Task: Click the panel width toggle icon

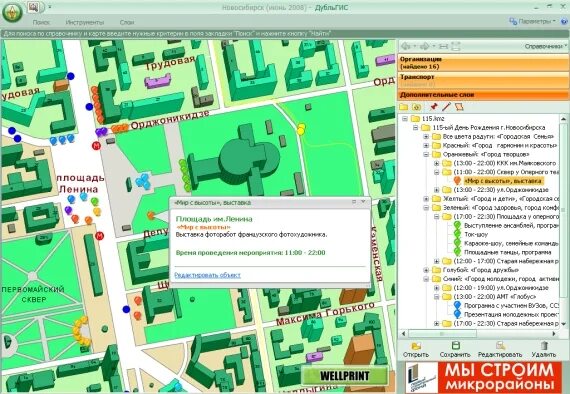Action: [x=443, y=46]
